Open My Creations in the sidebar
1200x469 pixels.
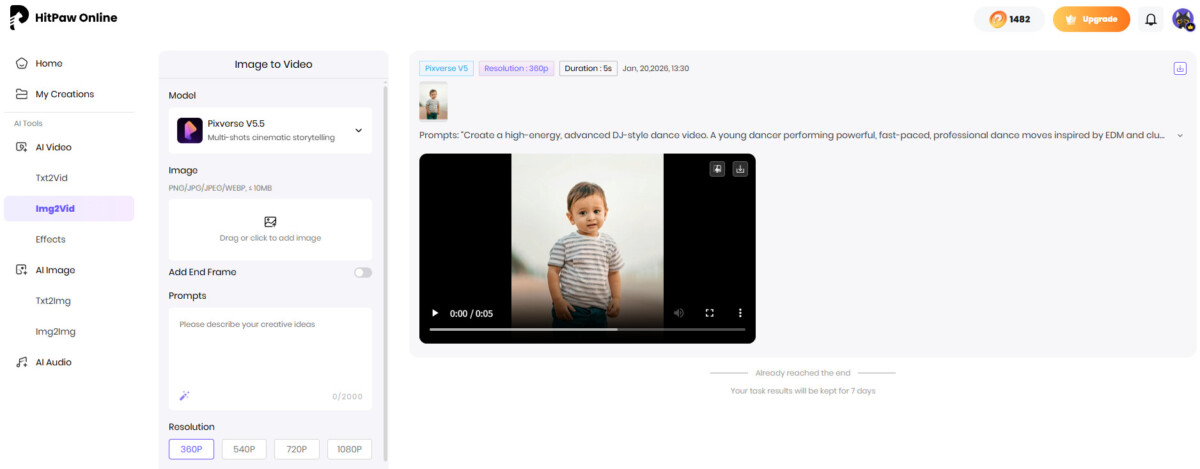[64, 94]
